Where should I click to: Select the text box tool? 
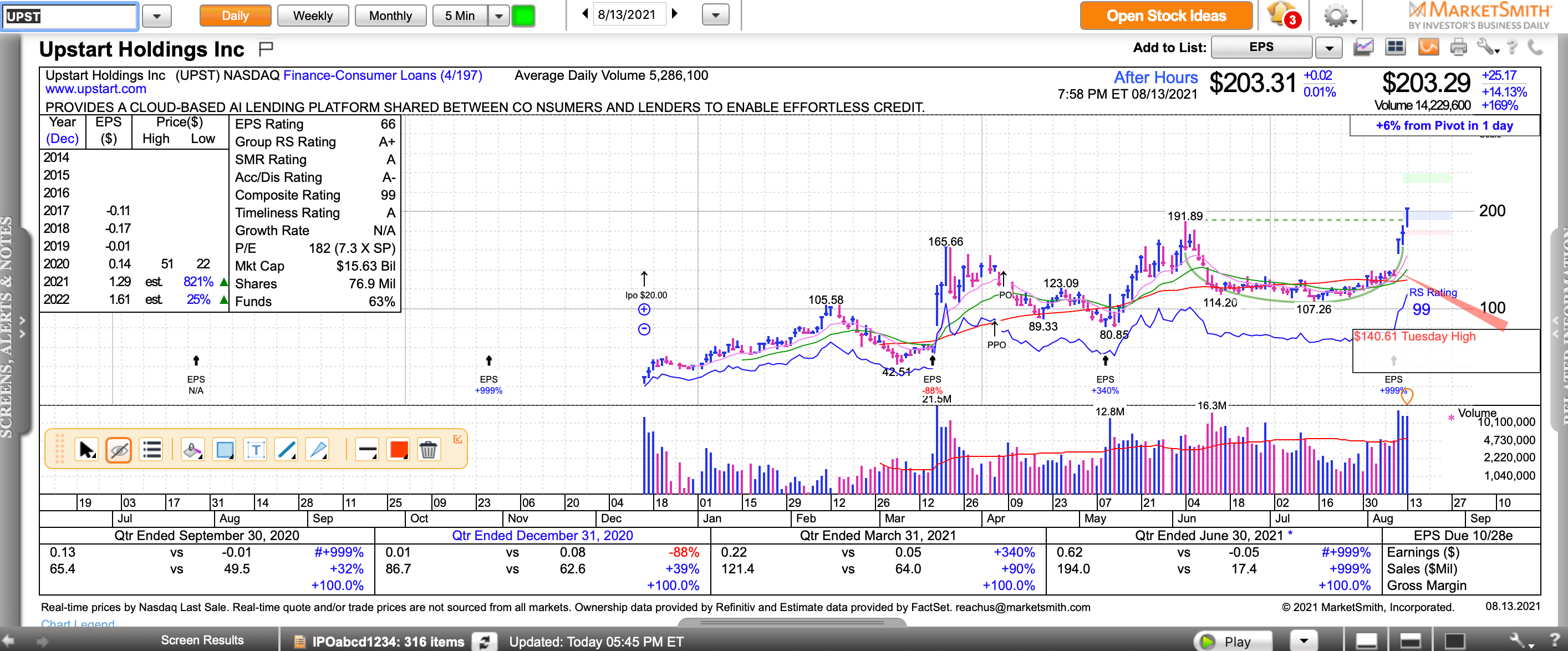coord(256,450)
